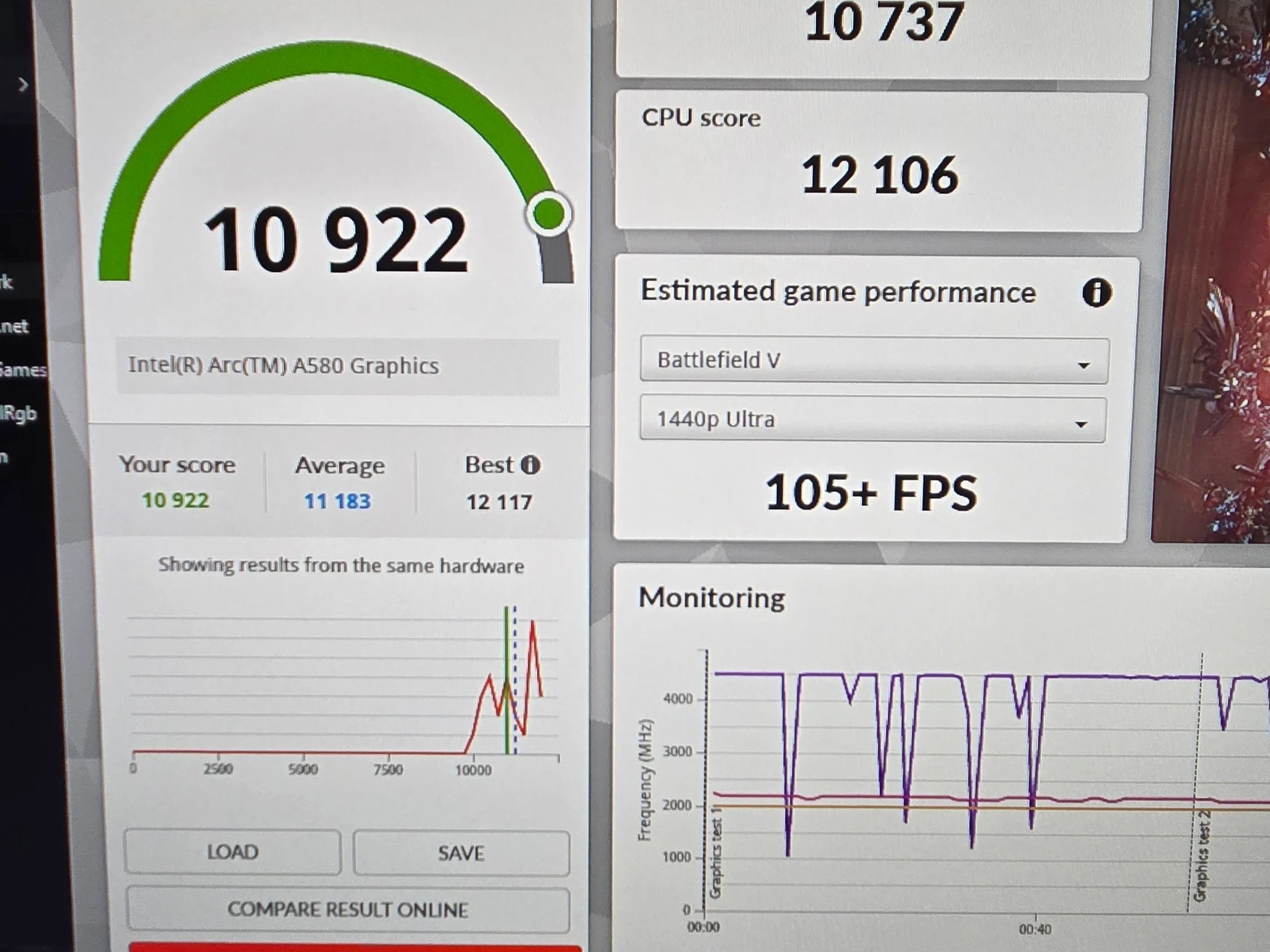
Task: Click the Best score 12 117
Action: (x=499, y=502)
